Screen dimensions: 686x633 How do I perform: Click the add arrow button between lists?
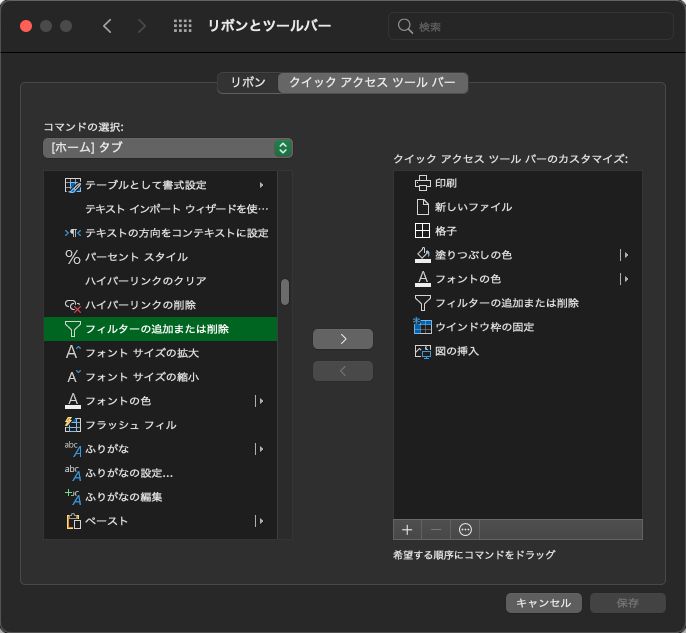(343, 339)
